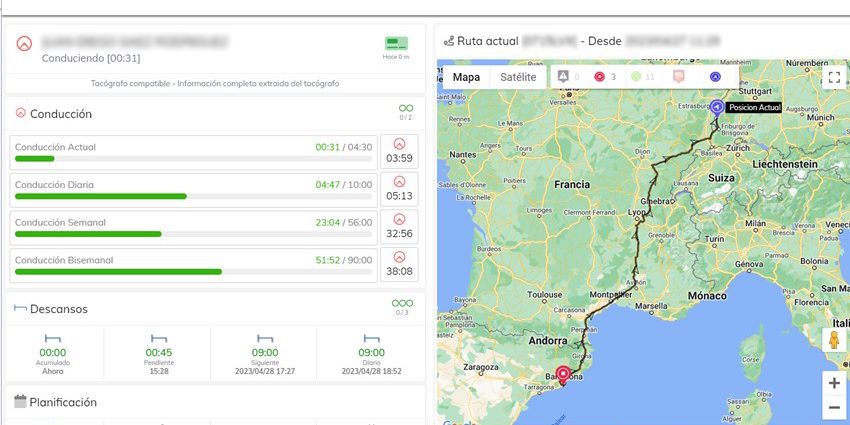This screenshot has width=850, height=425.
Task: Click the blue Posicion Actual marker
Action: click(x=717, y=107)
